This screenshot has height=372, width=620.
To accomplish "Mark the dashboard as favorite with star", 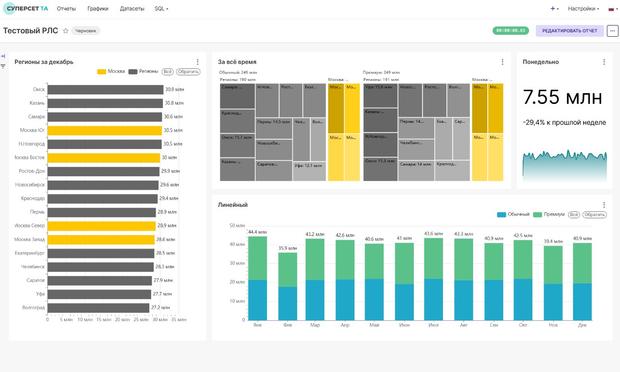I will [x=66, y=31].
